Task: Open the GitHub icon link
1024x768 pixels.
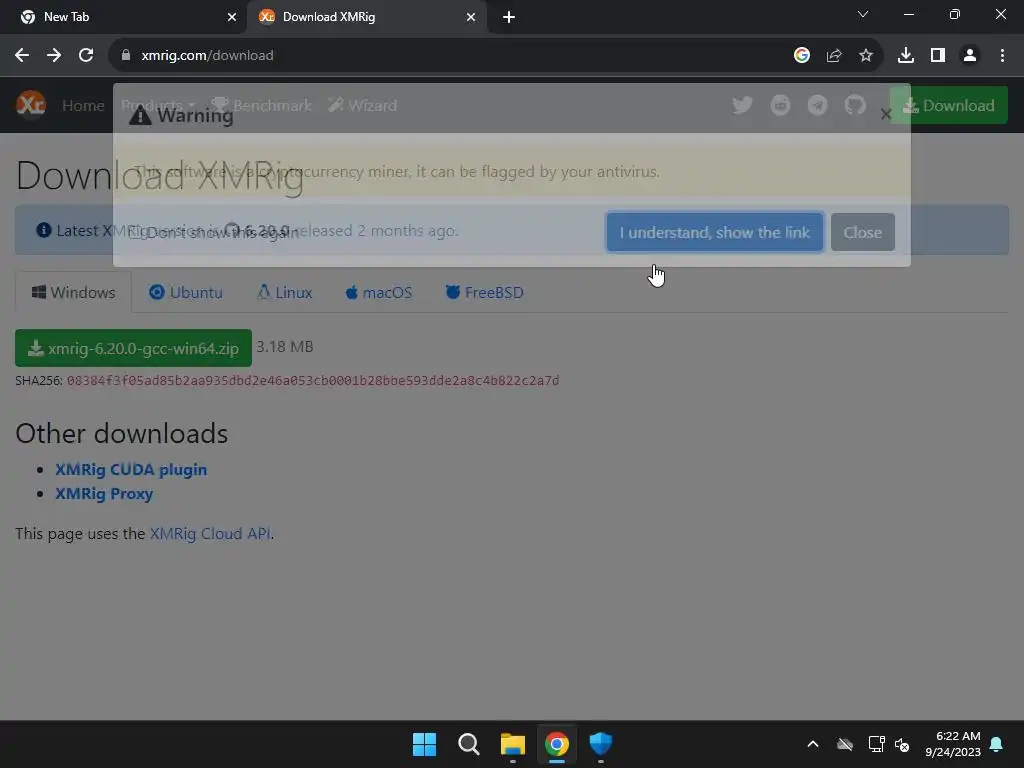Action: pyautogui.click(x=855, y=105)
